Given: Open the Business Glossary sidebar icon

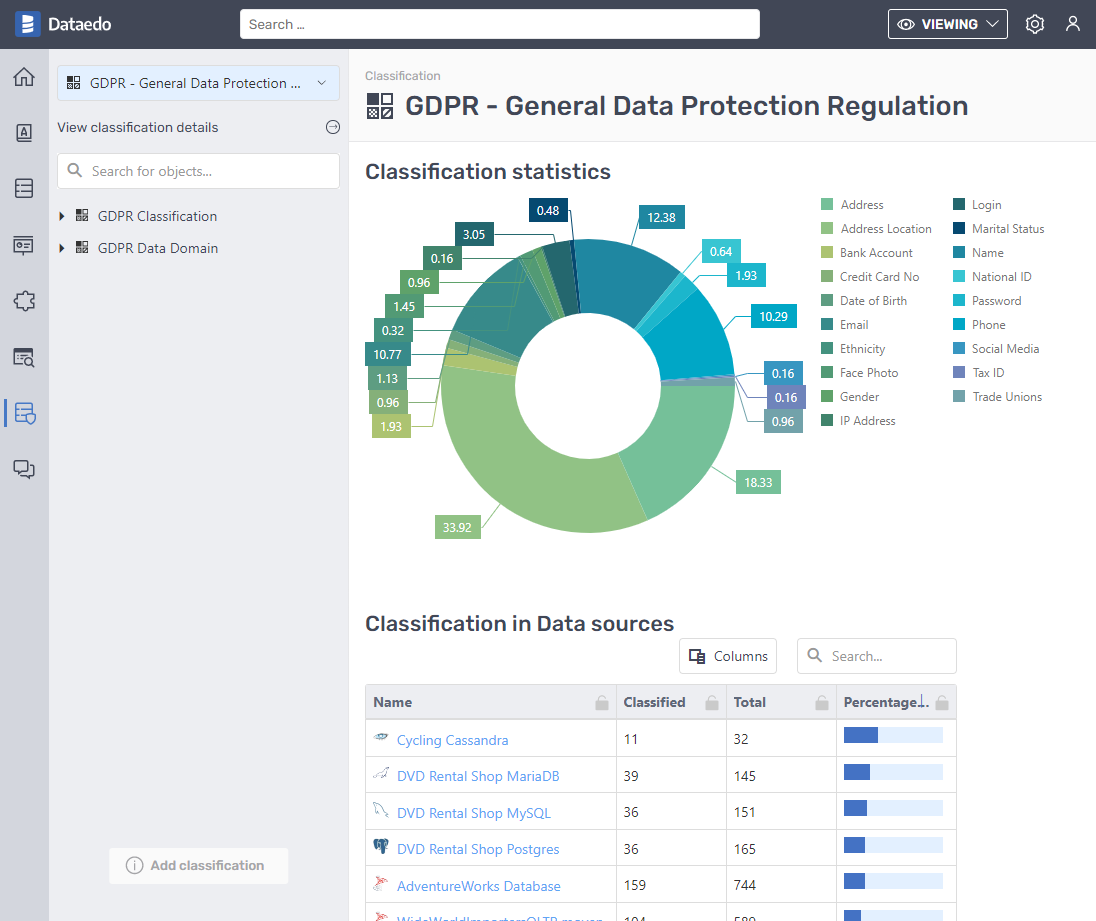Looking at the screenshot, I should [x=24, y=133].
